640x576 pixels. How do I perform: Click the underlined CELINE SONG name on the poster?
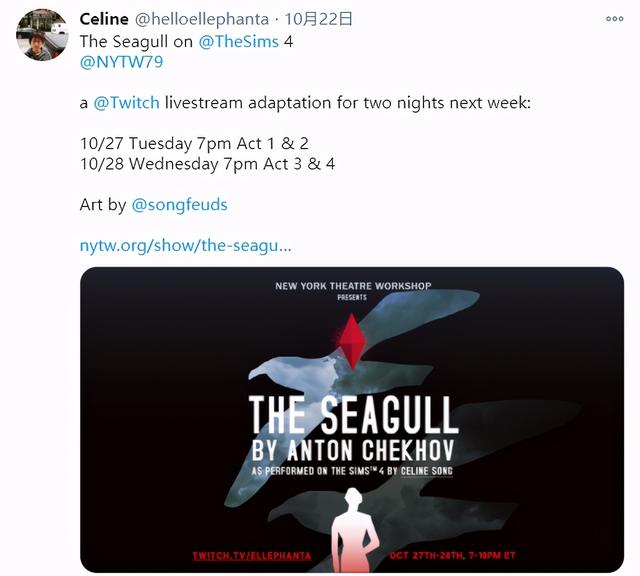[x=427, y=471]
